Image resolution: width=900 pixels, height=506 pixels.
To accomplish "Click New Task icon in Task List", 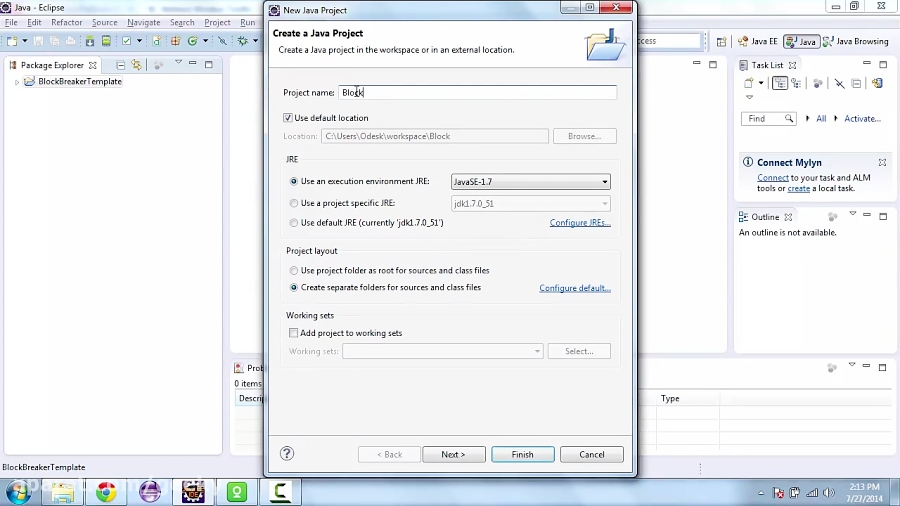I will pos(748,83).
